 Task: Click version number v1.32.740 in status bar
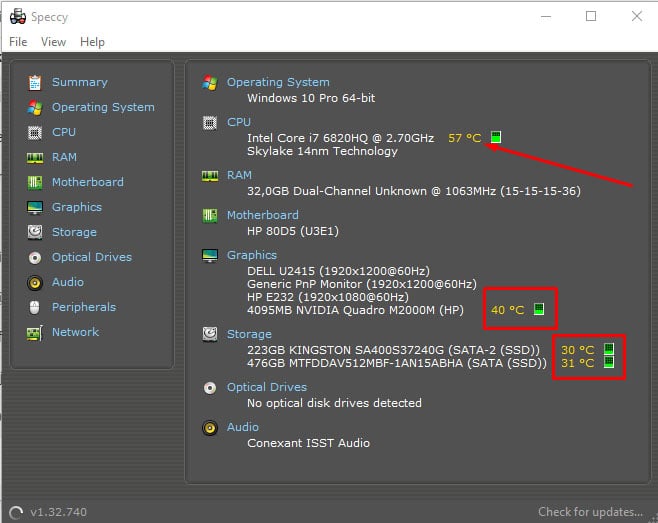[58, 512]
